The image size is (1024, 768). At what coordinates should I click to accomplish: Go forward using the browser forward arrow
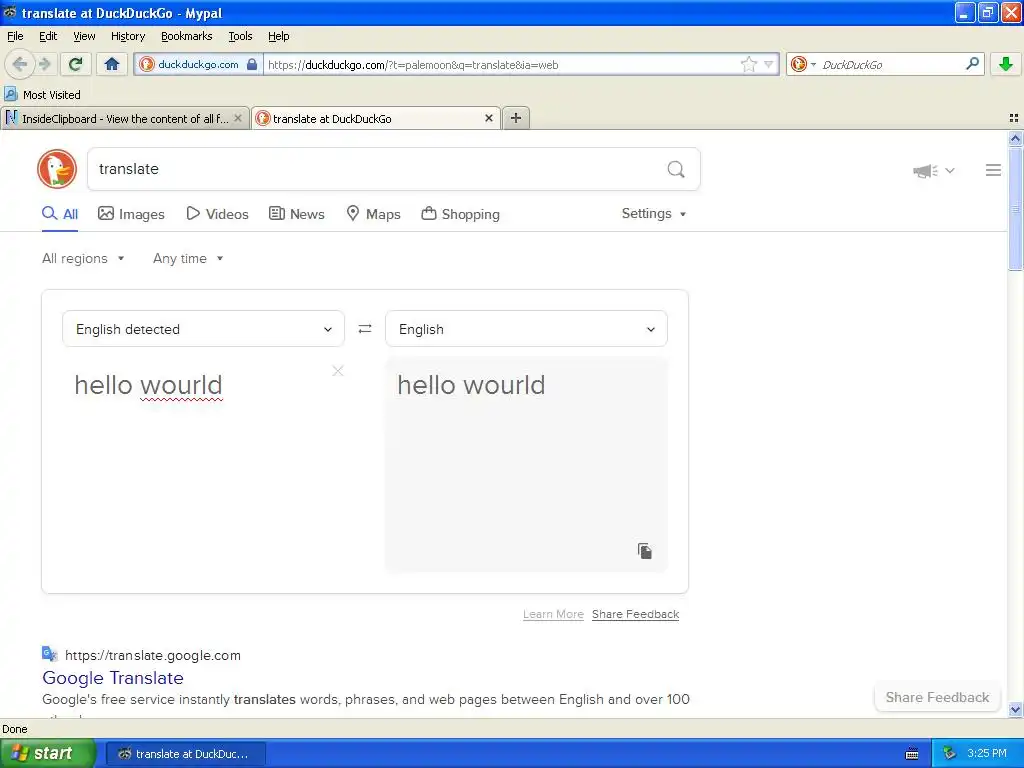[x=44, y=64]
